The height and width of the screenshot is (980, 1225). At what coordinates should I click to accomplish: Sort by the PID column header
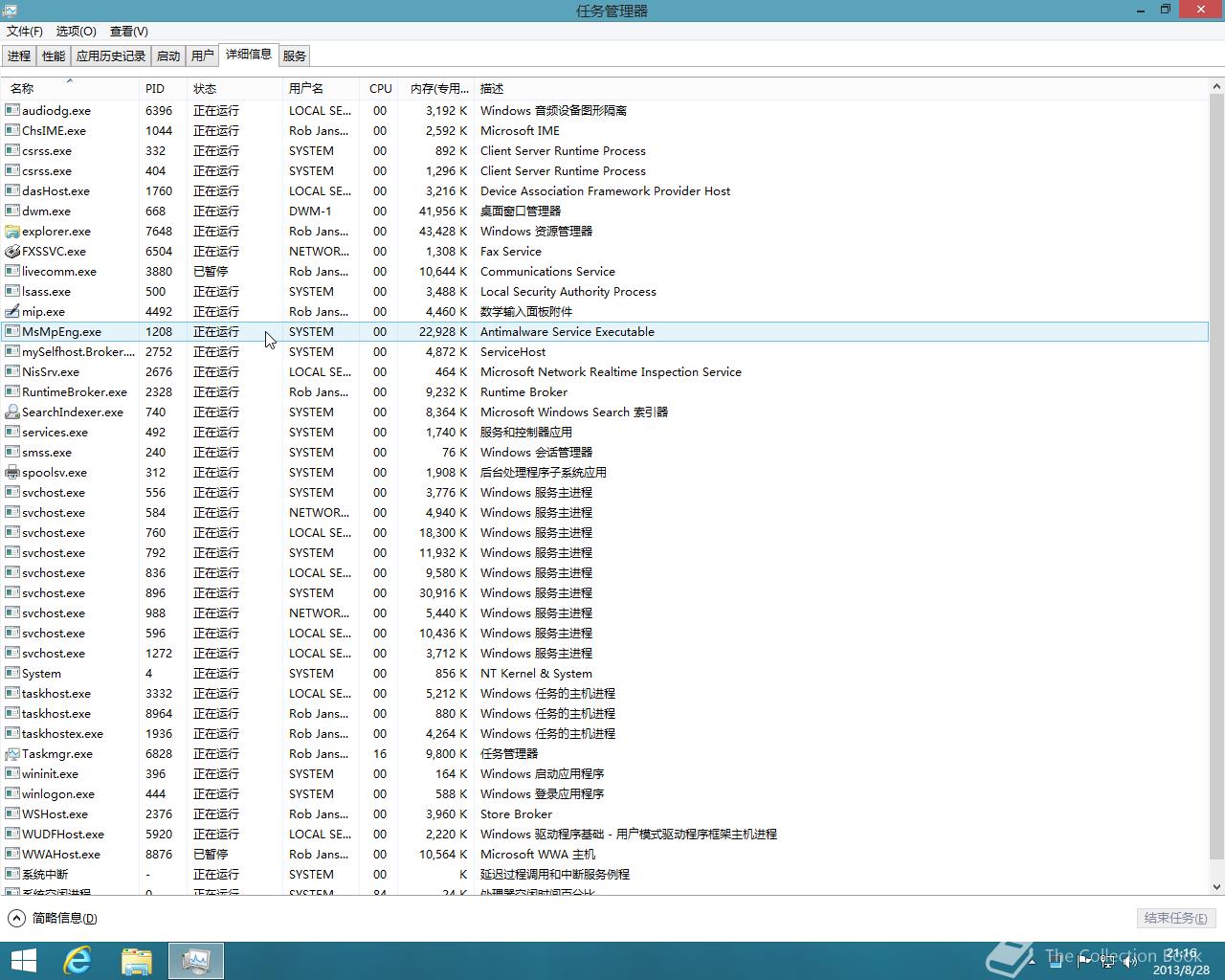pyautogui.click(x=163, y=88)
